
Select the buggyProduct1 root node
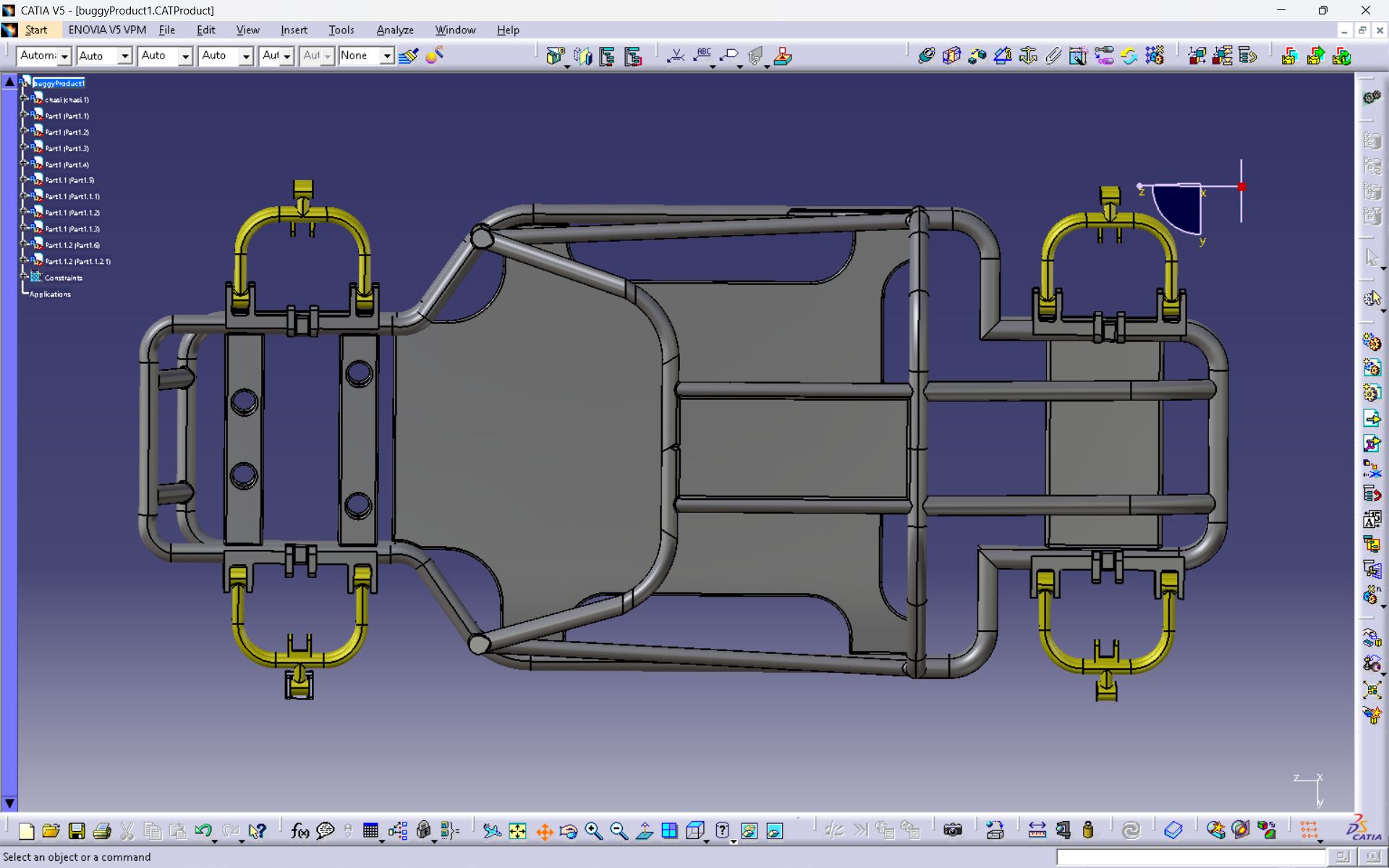pos(59,83)
